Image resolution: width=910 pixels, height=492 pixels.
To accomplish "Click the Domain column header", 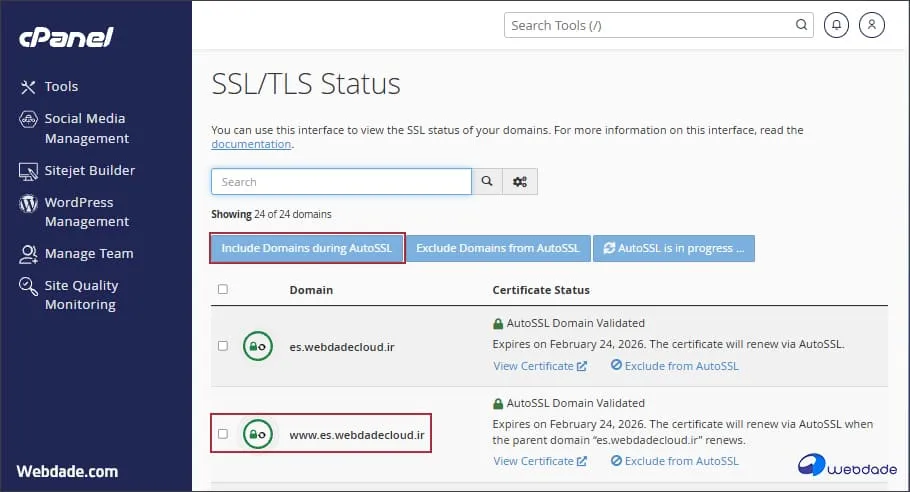I will tap(311, 290).
